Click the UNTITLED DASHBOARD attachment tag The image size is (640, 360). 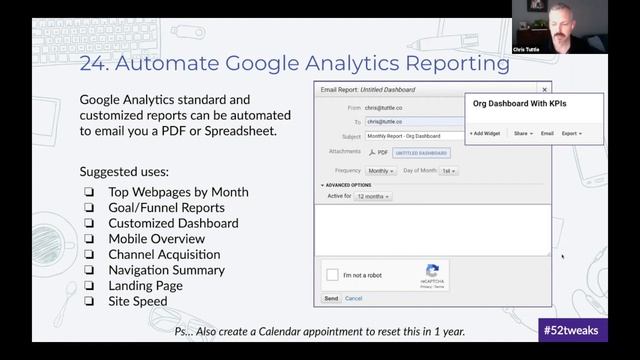coord(421,153)
